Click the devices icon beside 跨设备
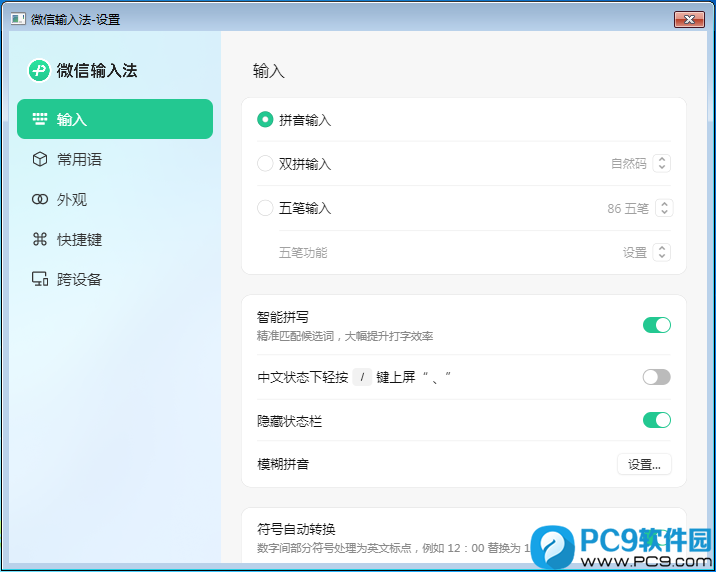Viewport: 716px width, 572px height. coord(40,279)
